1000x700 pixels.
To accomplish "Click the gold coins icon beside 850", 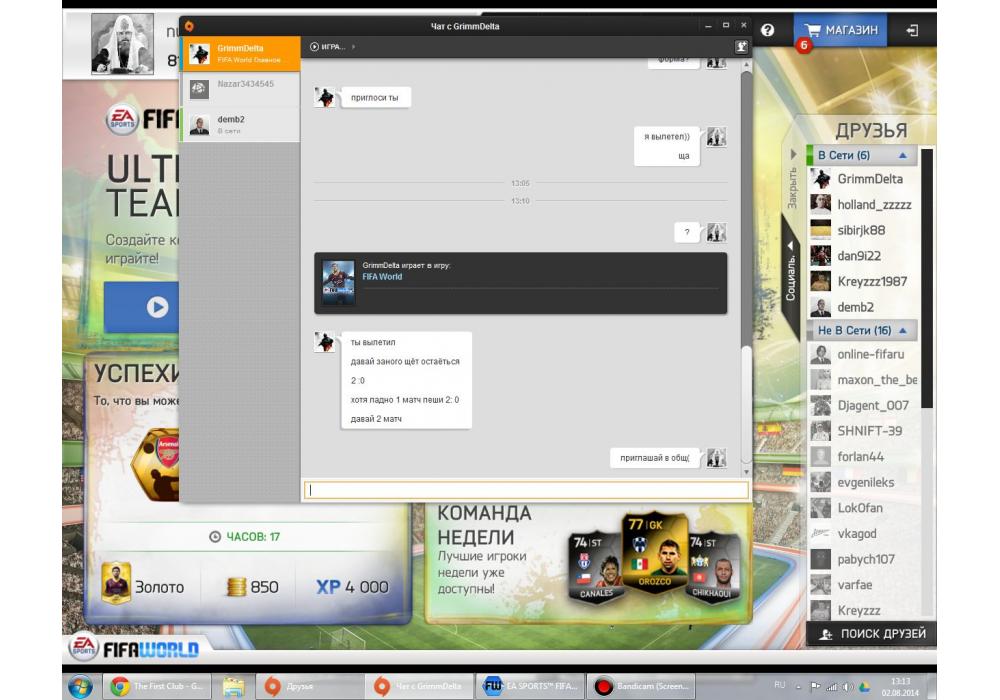I will pos(236,587).
